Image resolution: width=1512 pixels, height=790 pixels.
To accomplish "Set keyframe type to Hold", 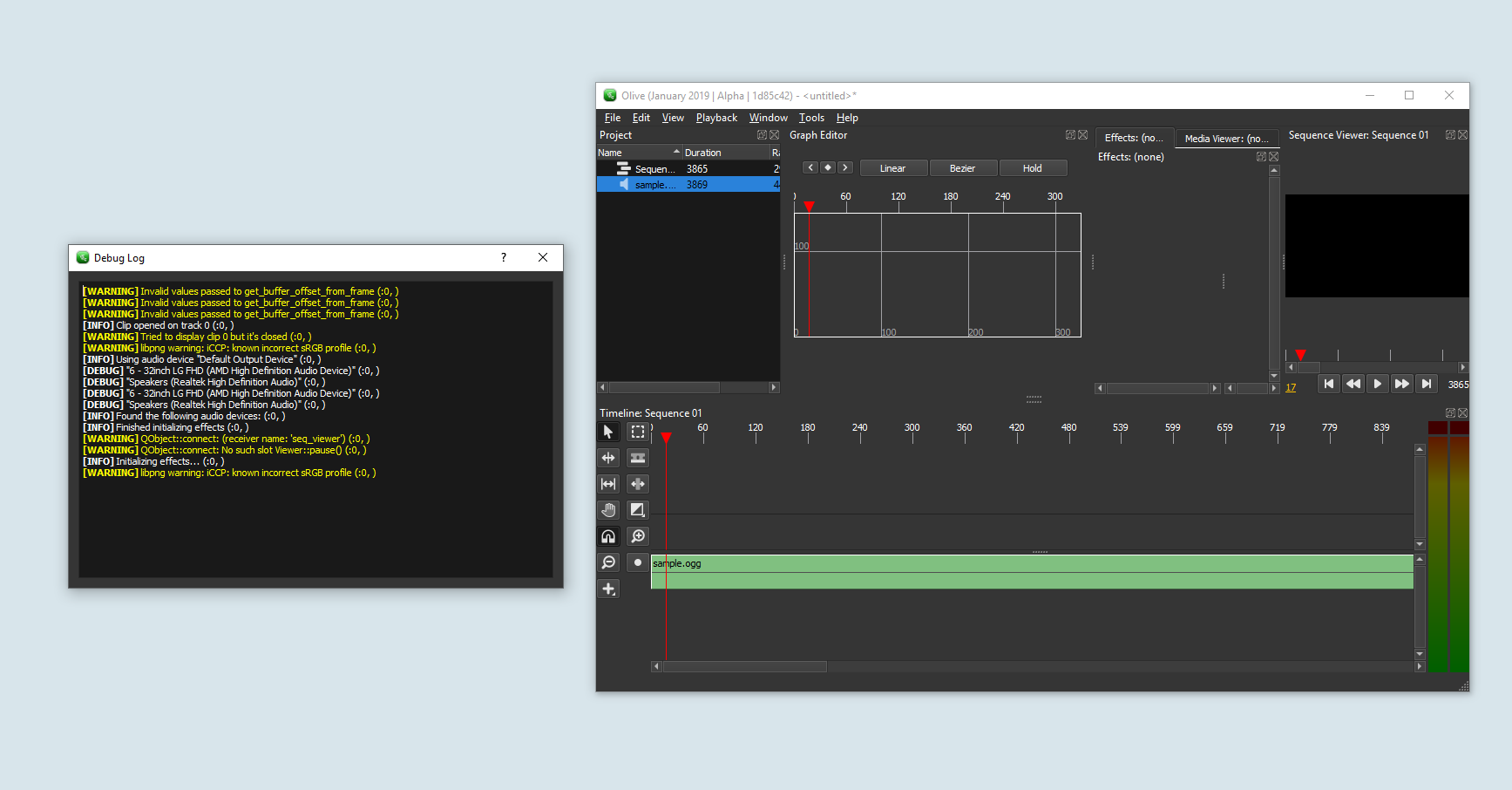I will 1033,168.
